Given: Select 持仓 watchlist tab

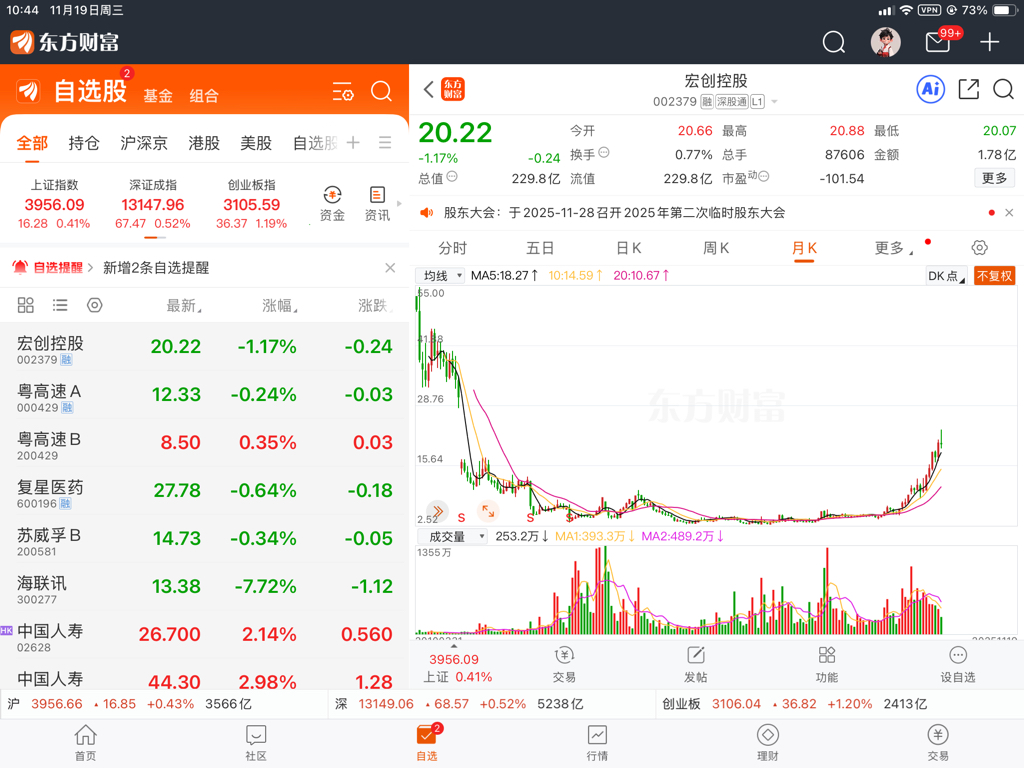Looking at the screenshot, I should click(84, 142).
